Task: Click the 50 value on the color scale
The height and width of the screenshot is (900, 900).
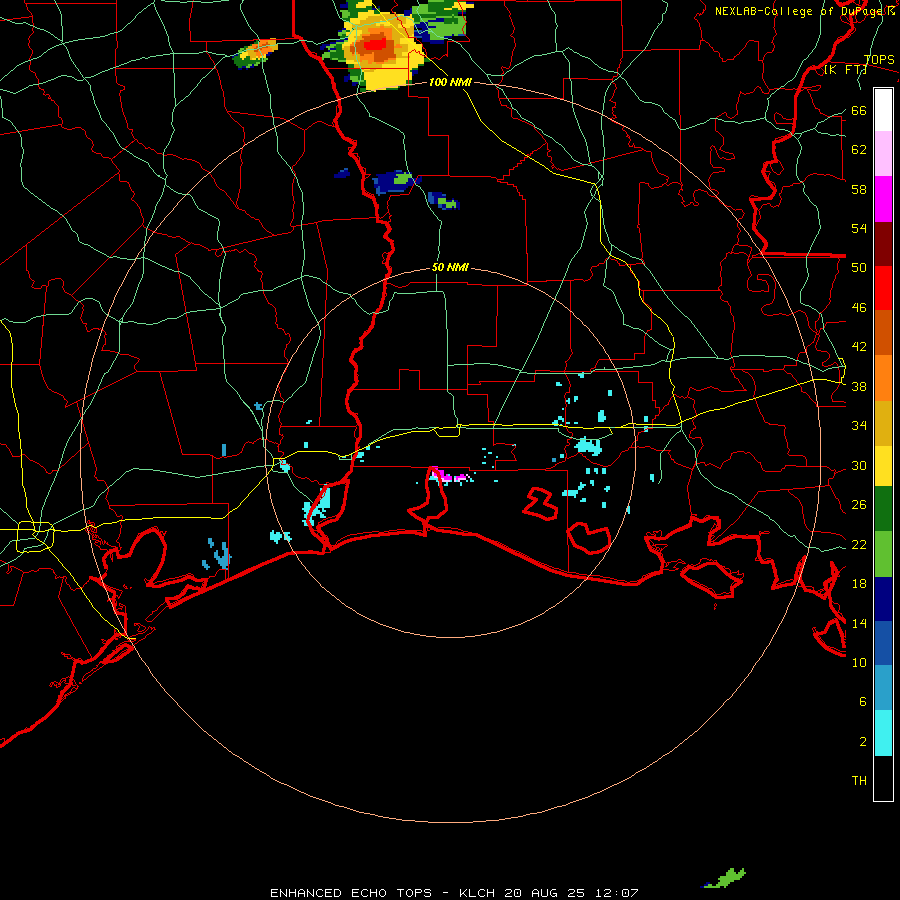Action: [x=859, y=268]
